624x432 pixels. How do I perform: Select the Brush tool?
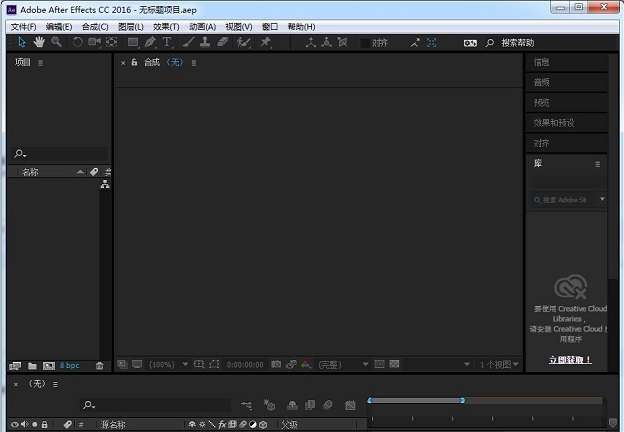tap(189, 42)
